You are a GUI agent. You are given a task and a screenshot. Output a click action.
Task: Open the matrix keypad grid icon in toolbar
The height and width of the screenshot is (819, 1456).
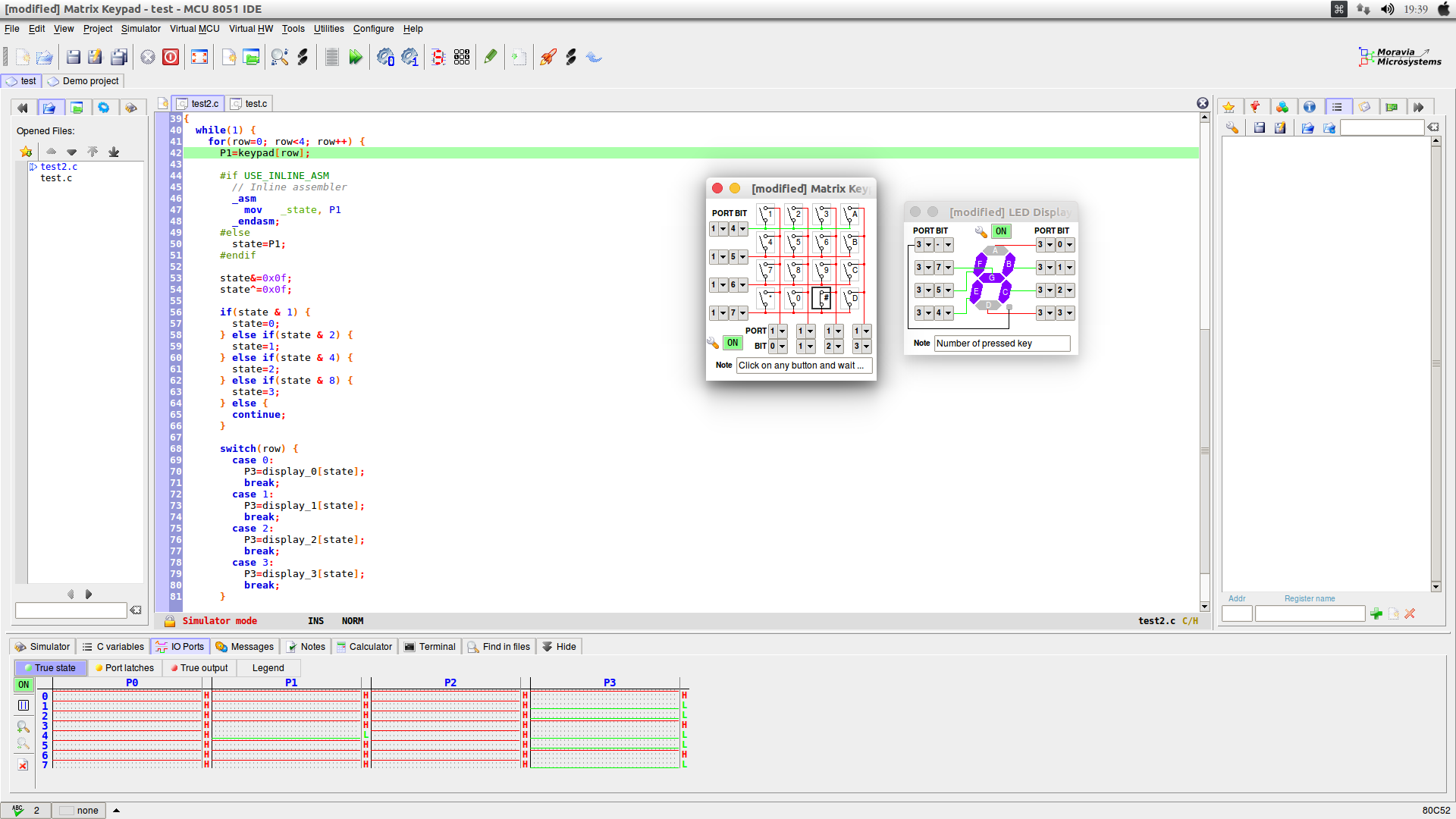tap(462, 58)
